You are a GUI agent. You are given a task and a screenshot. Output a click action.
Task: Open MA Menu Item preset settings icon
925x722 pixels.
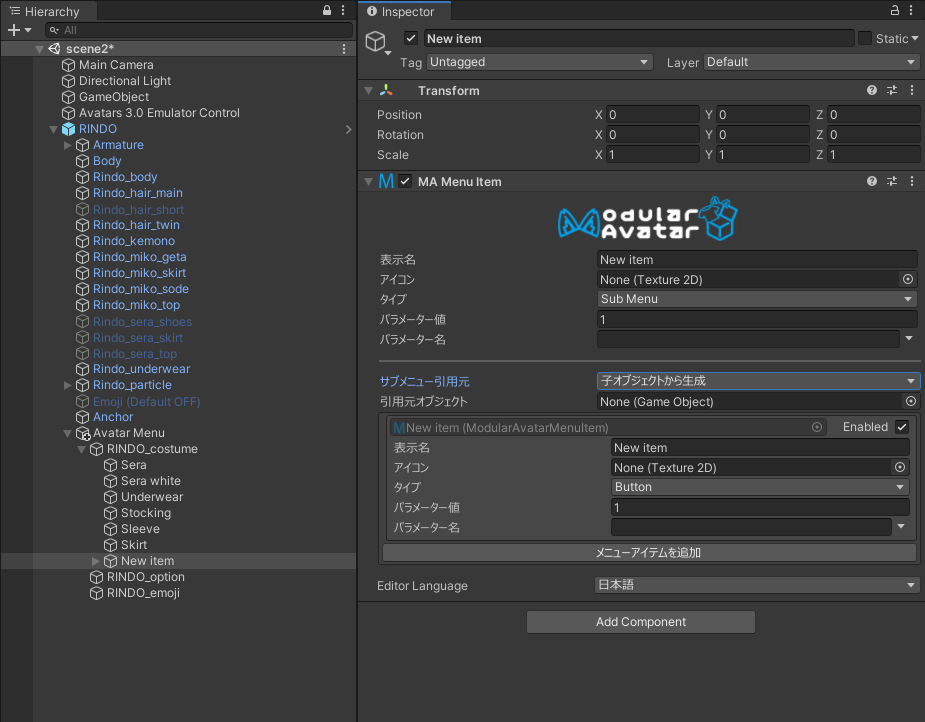(x=892, y=181)
